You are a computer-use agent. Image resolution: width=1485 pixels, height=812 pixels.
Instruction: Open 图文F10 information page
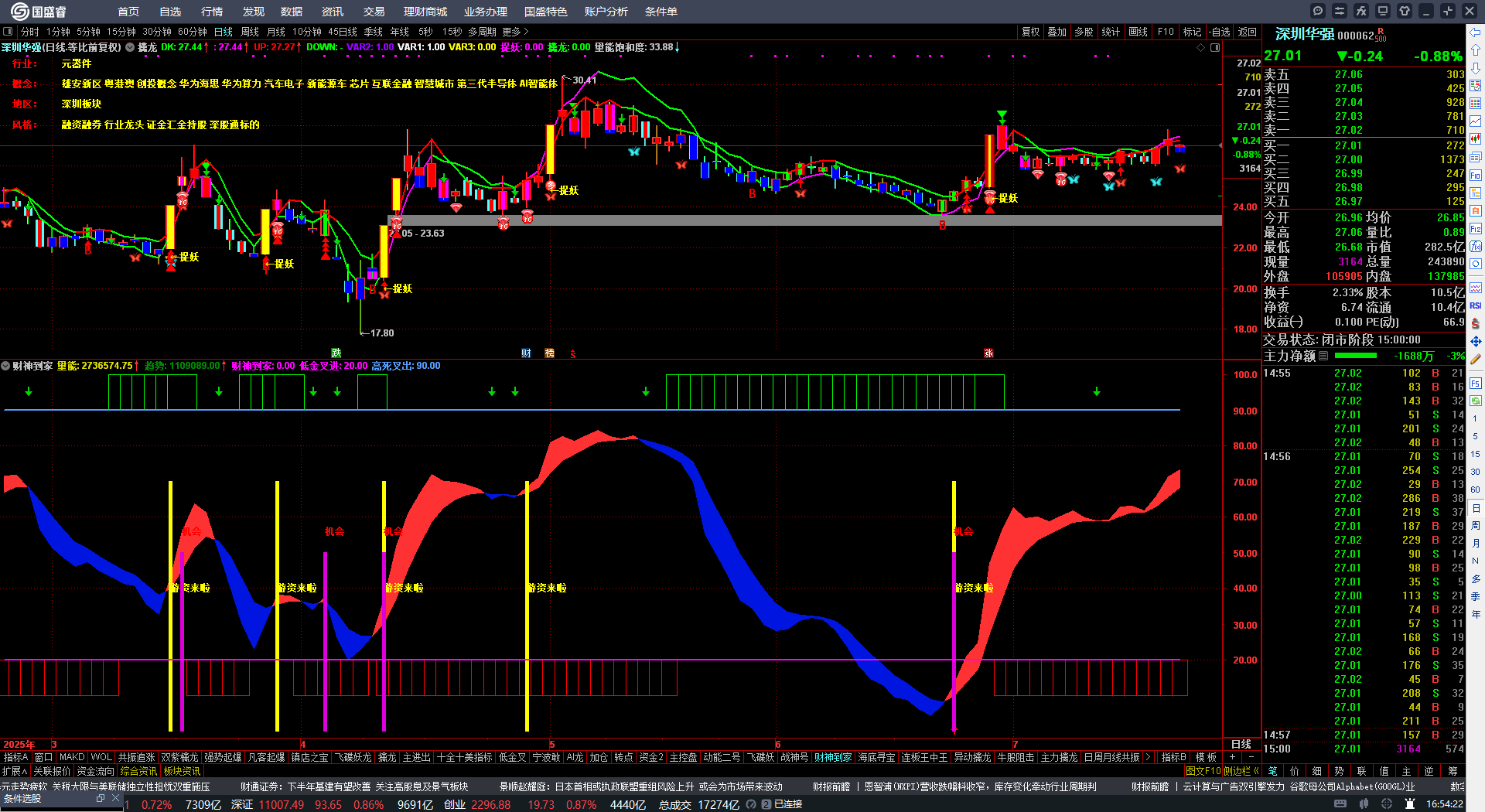point(1203,771)
